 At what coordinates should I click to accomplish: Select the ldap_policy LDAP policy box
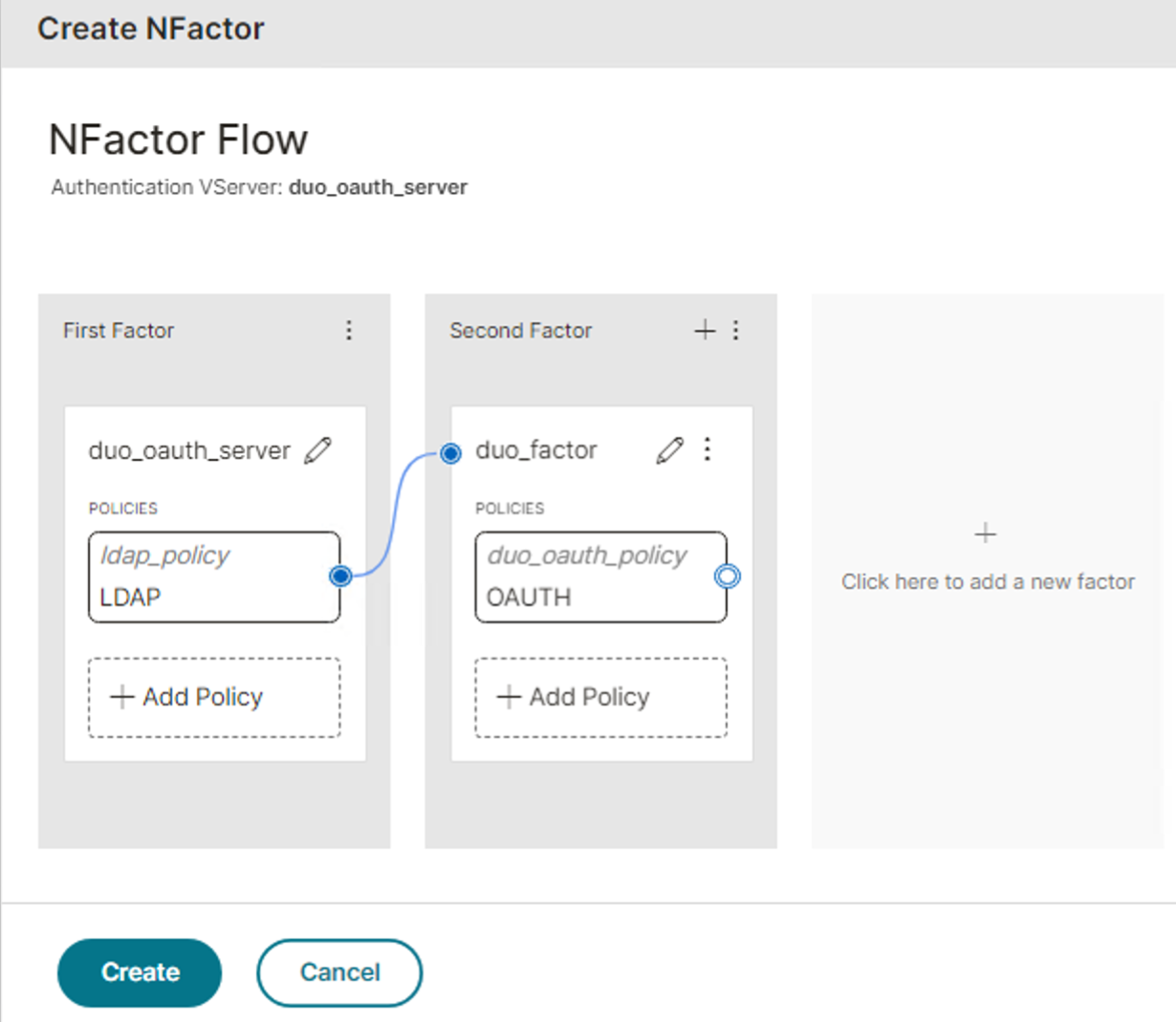[x=210, y=577]
